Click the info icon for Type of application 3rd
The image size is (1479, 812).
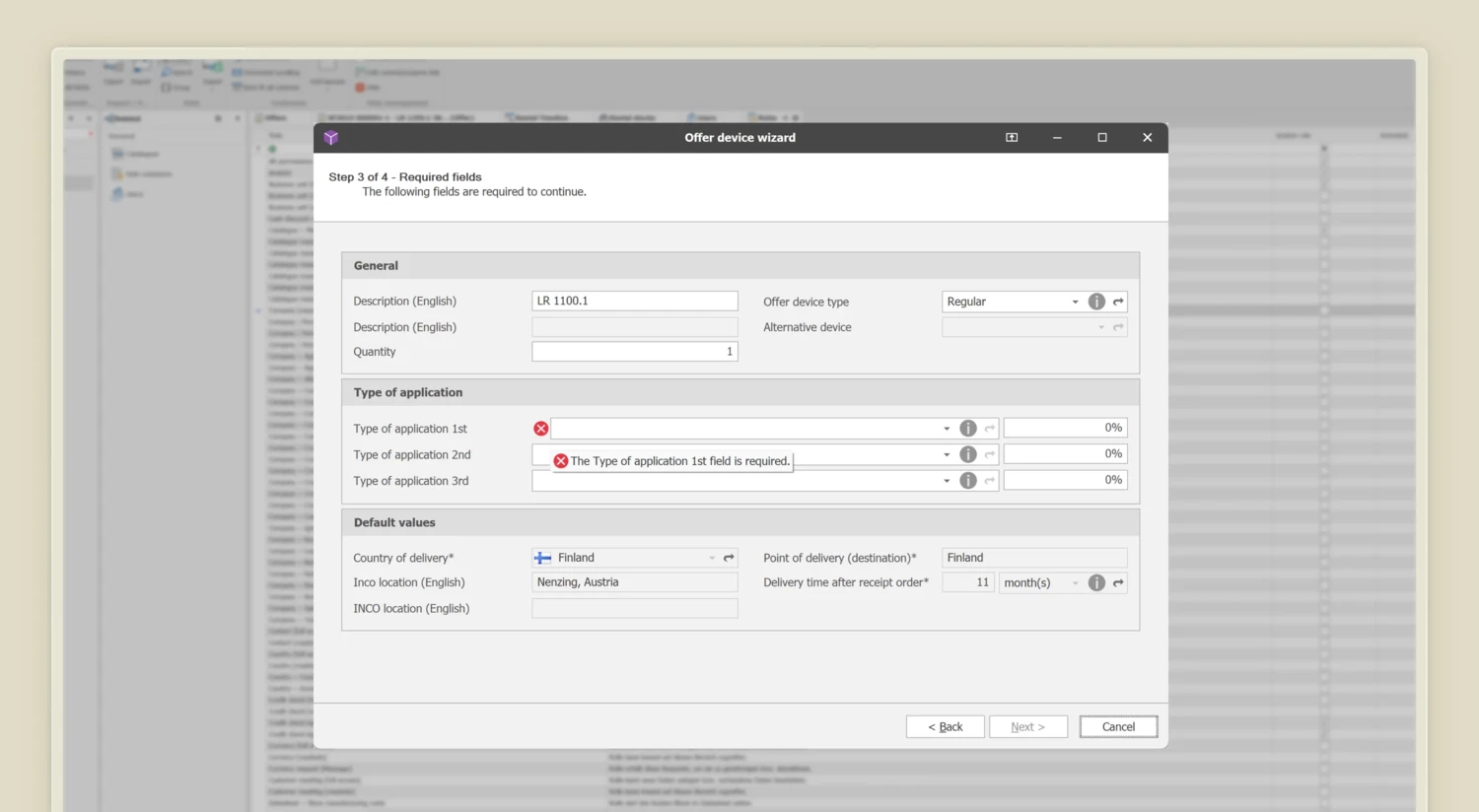[968, 480]
